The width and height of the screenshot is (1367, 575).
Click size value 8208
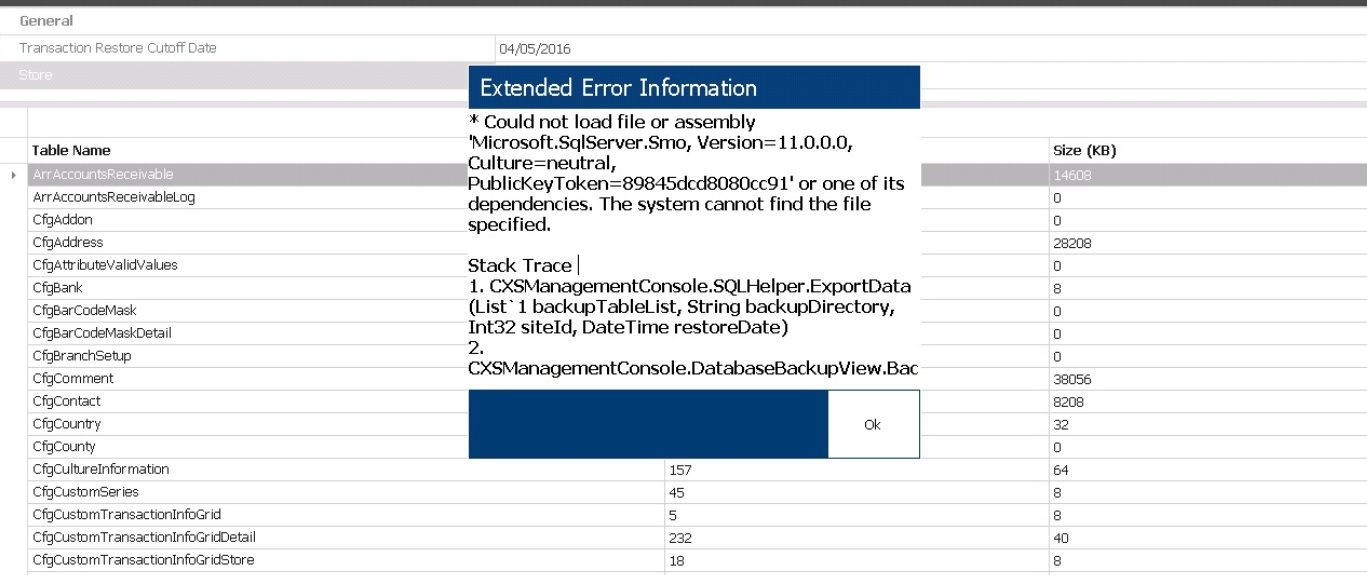coord(1068,402)
